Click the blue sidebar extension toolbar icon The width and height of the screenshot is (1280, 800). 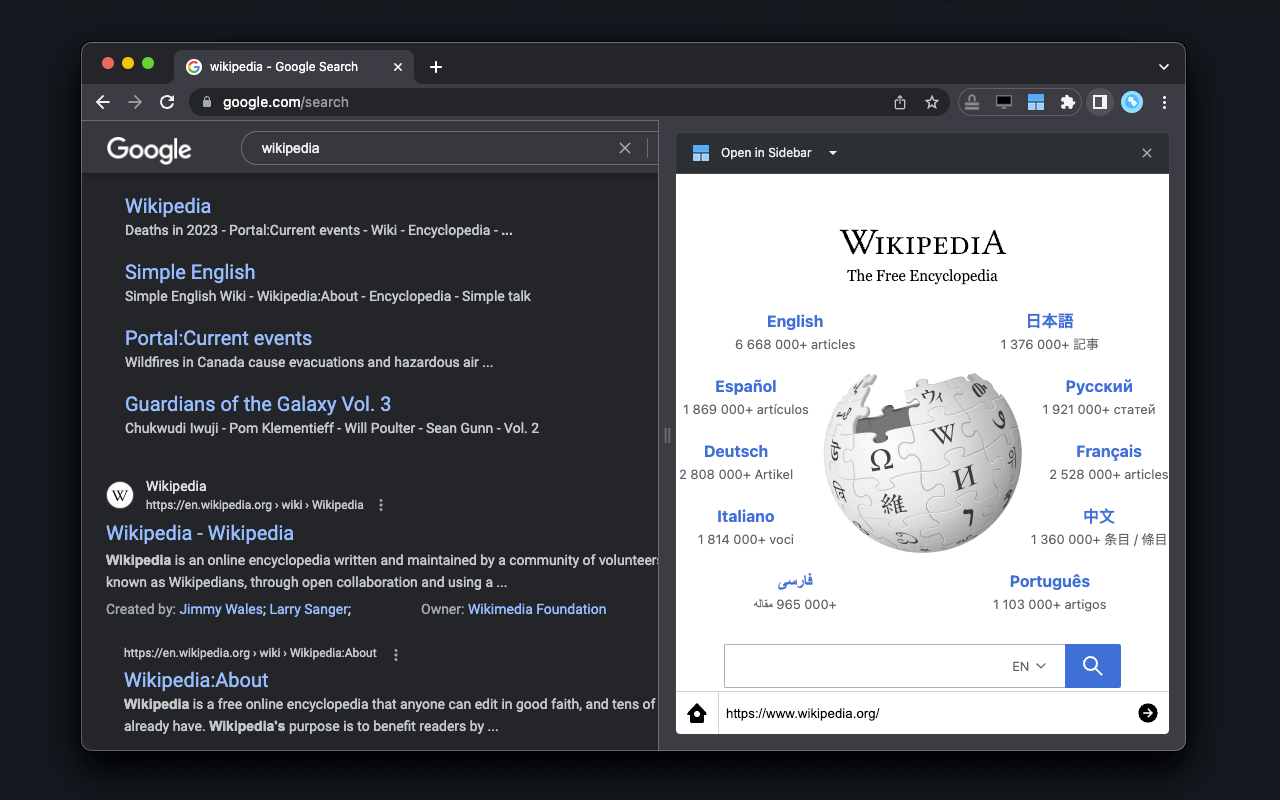(1036, 102)
